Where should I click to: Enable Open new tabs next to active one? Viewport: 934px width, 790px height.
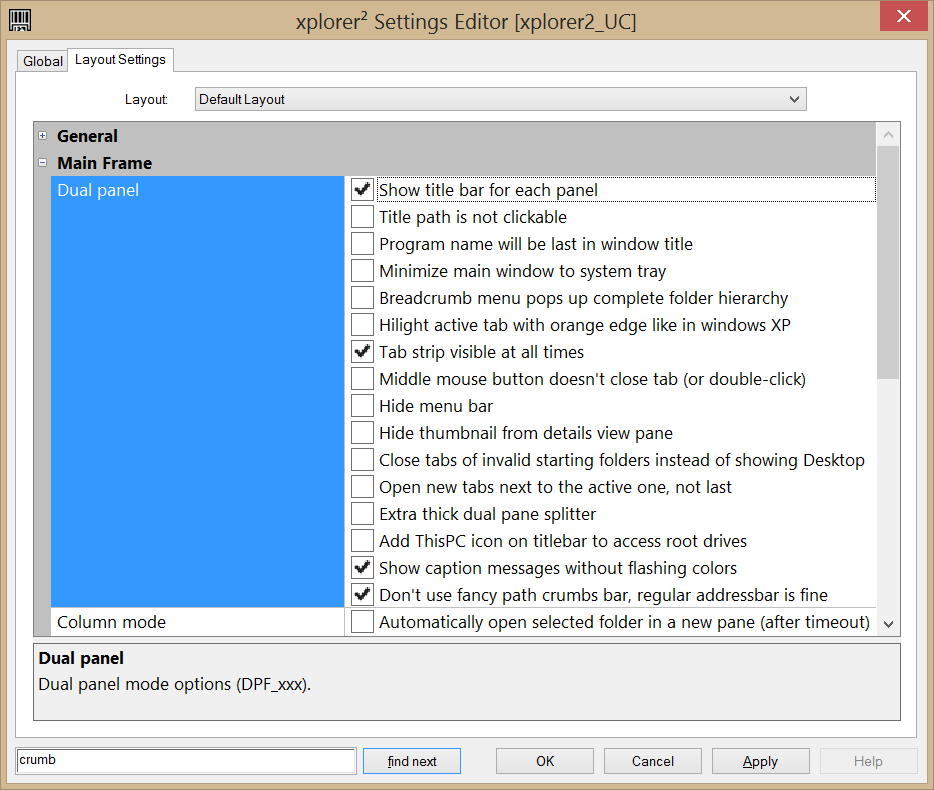tap(362, 487)
